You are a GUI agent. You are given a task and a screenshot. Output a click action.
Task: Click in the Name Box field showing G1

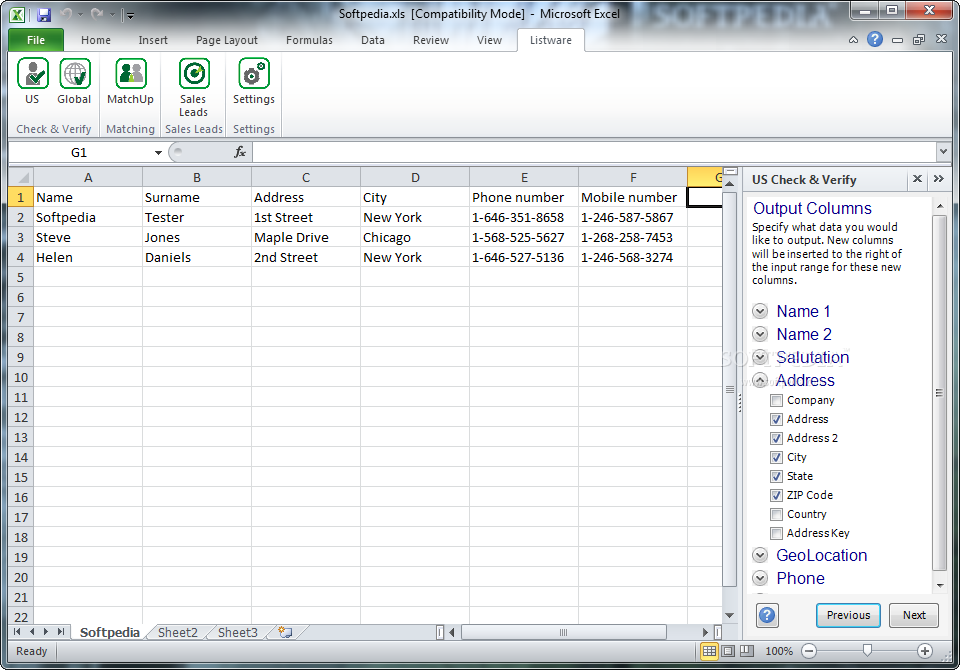click(x=79, y=152)
